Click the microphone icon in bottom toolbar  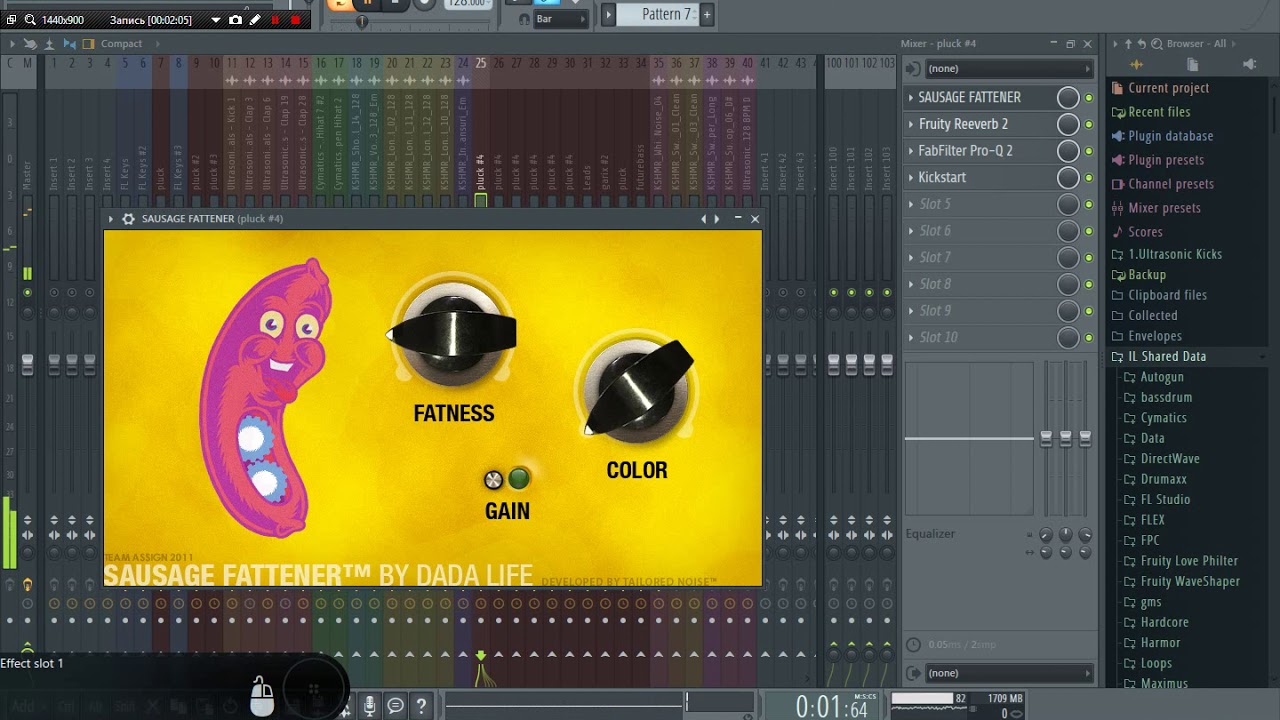(369, 706)
